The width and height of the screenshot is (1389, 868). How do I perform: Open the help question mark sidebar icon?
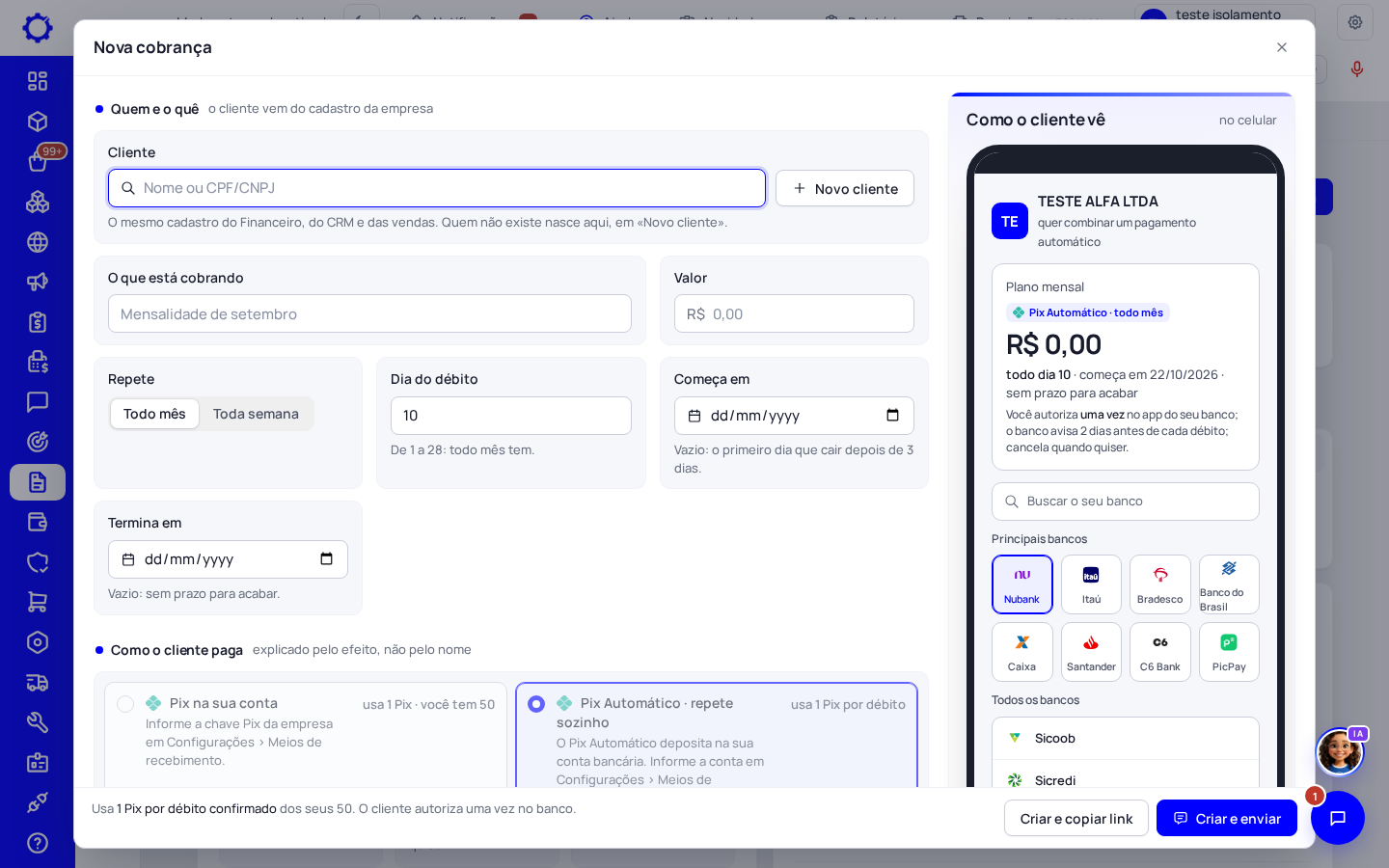tap(38, 843)
